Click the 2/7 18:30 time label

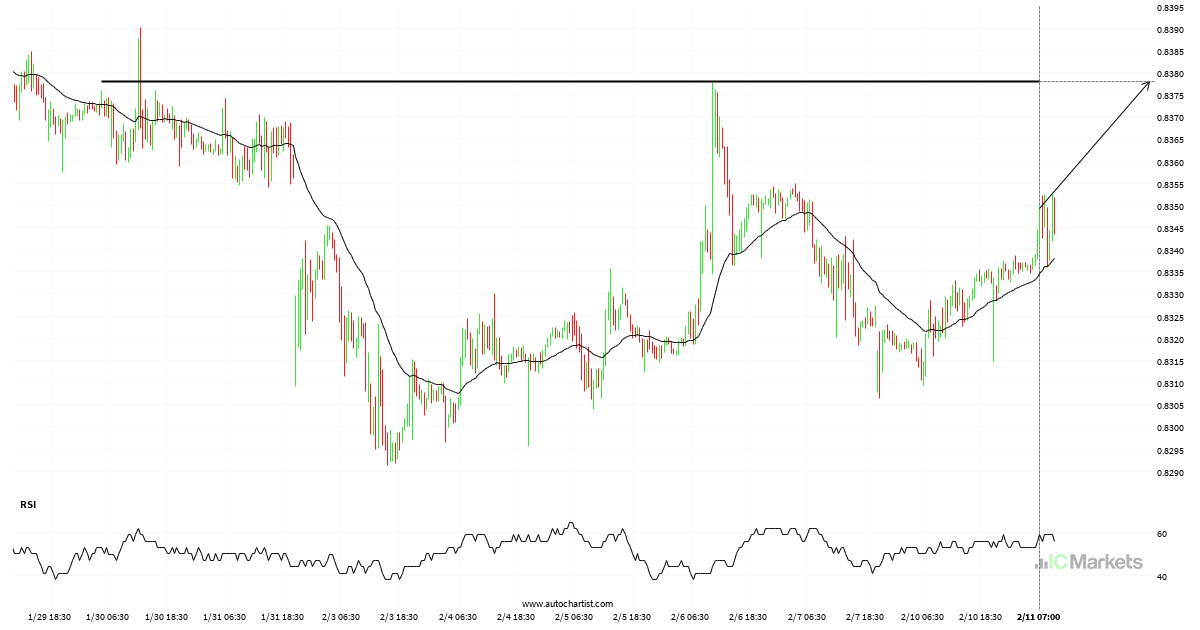coord(864,617)
